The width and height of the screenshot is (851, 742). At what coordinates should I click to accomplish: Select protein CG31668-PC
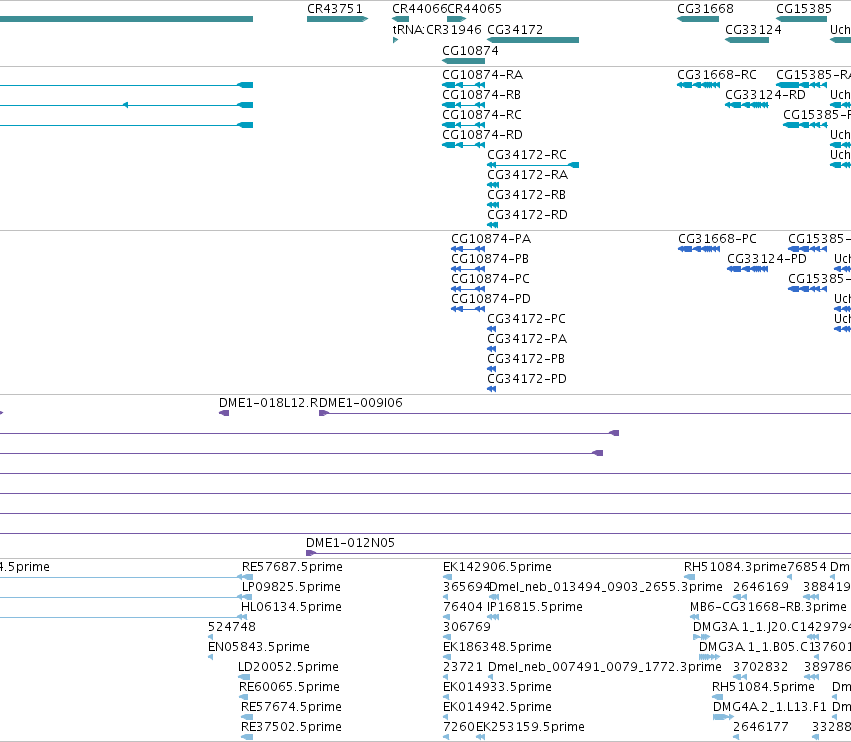(717, 239)
